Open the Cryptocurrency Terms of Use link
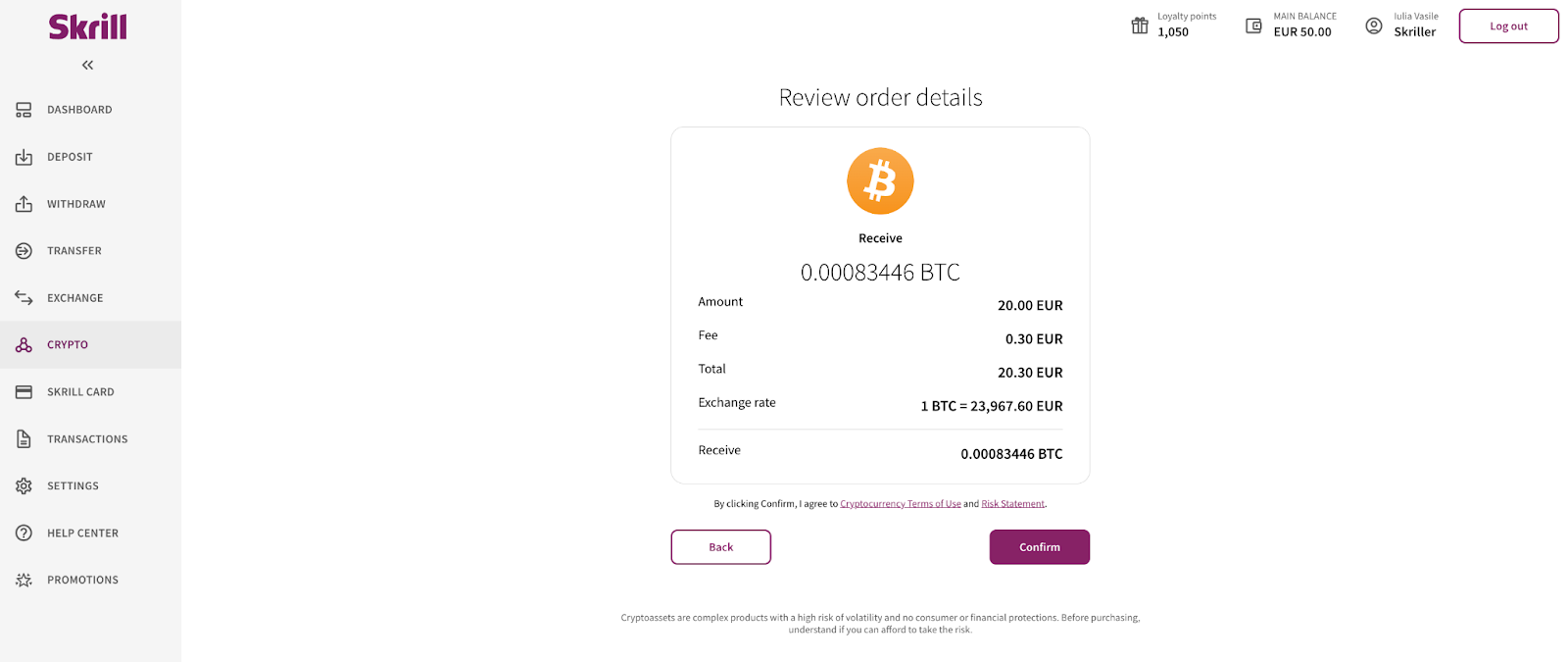 [x=900, y=504]
